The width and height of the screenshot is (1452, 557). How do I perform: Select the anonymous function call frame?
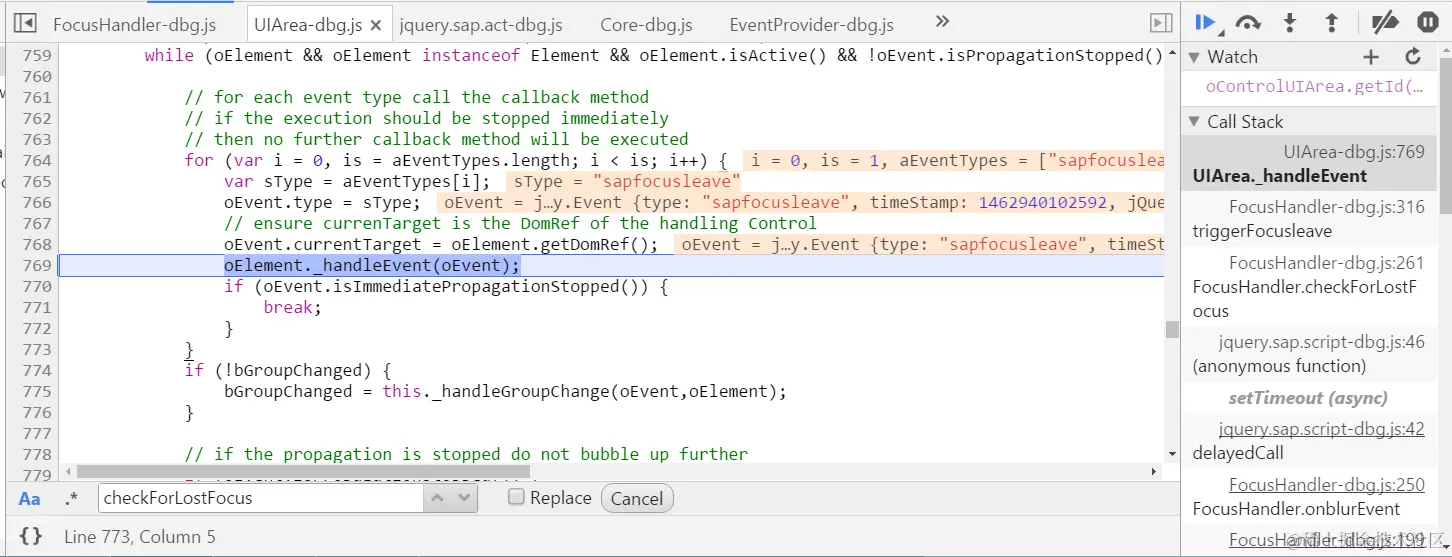tap(1309, 354)
